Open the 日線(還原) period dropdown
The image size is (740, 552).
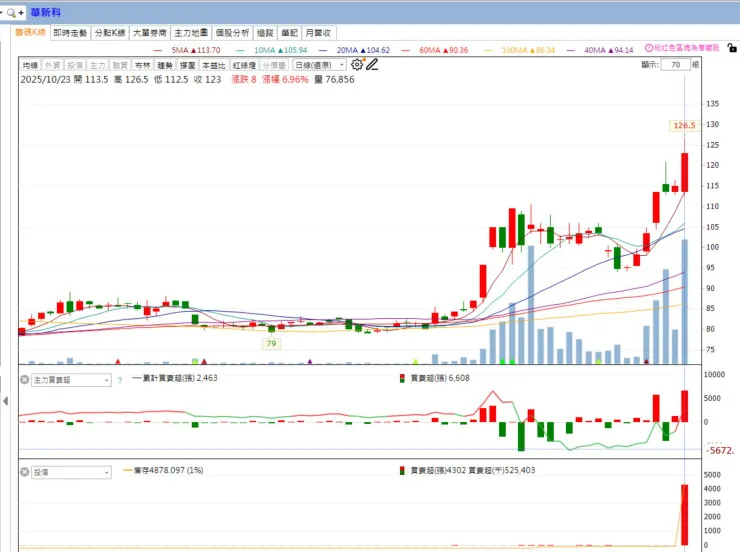320,65
